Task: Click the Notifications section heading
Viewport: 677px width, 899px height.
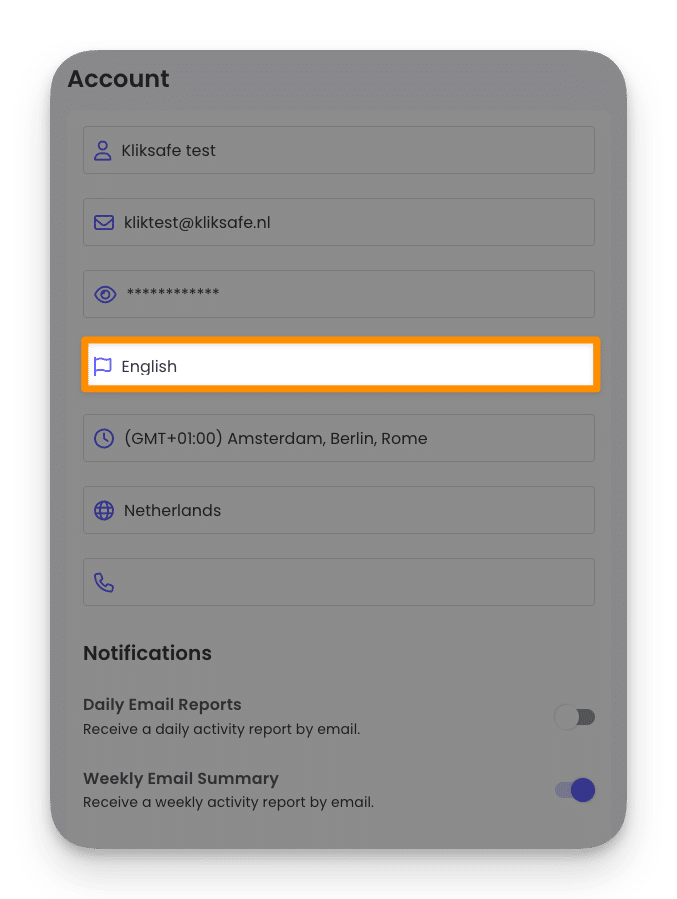Action: point(148,653)
